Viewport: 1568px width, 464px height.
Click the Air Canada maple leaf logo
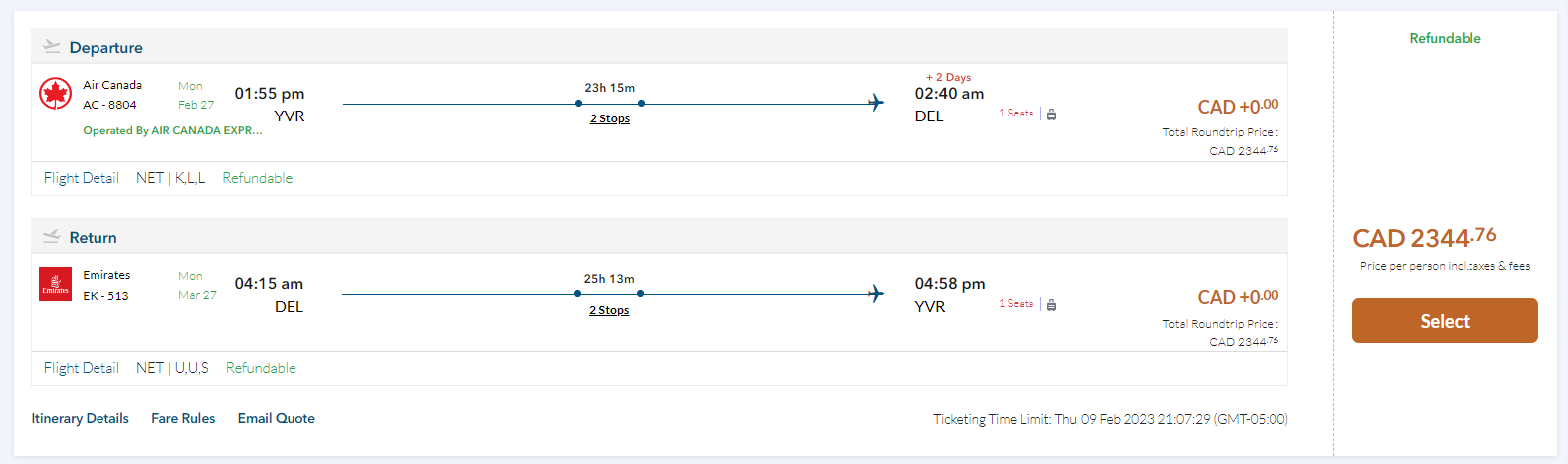coord(55,94)
